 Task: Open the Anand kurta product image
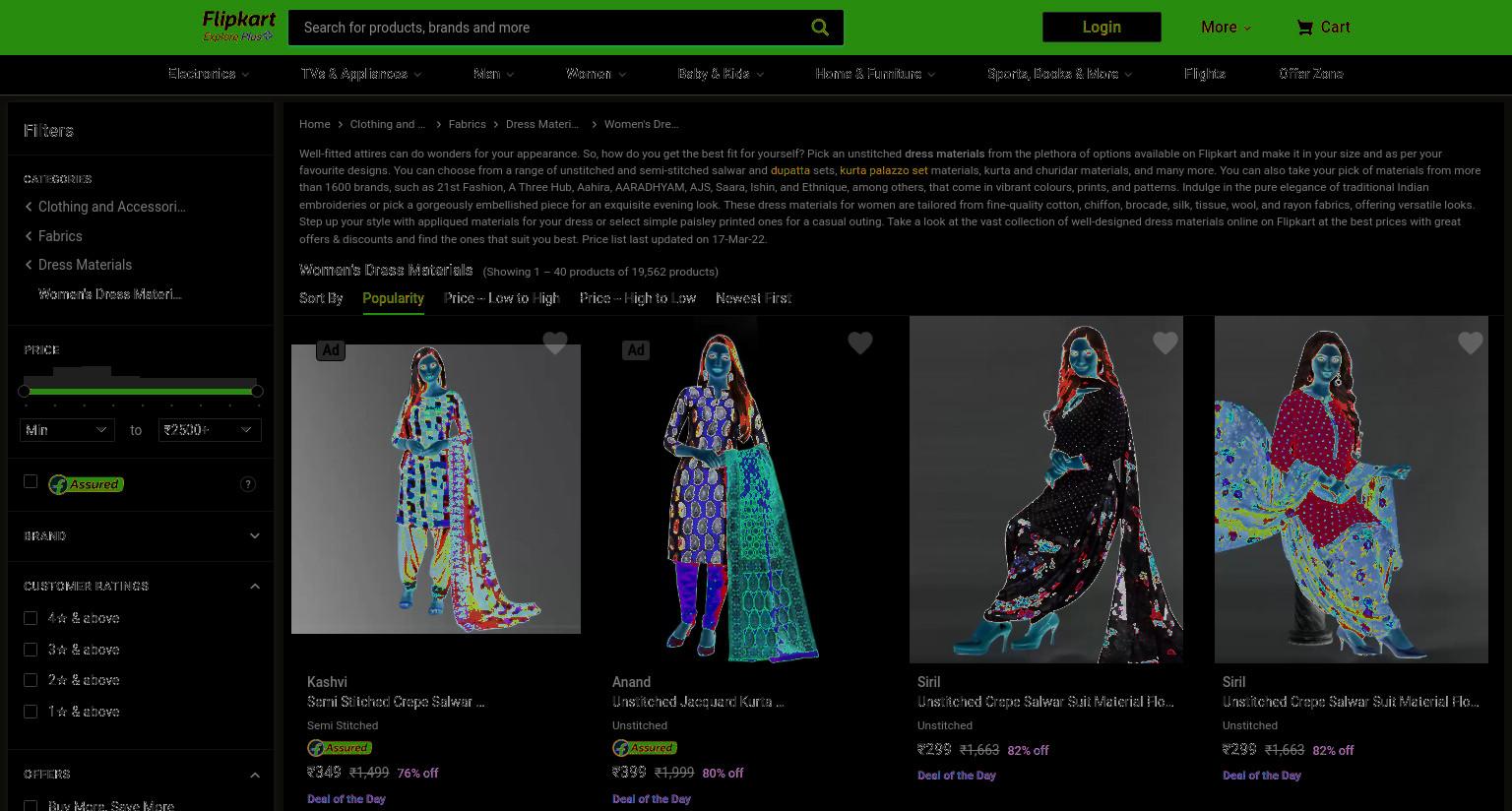(x=740, y=489)
